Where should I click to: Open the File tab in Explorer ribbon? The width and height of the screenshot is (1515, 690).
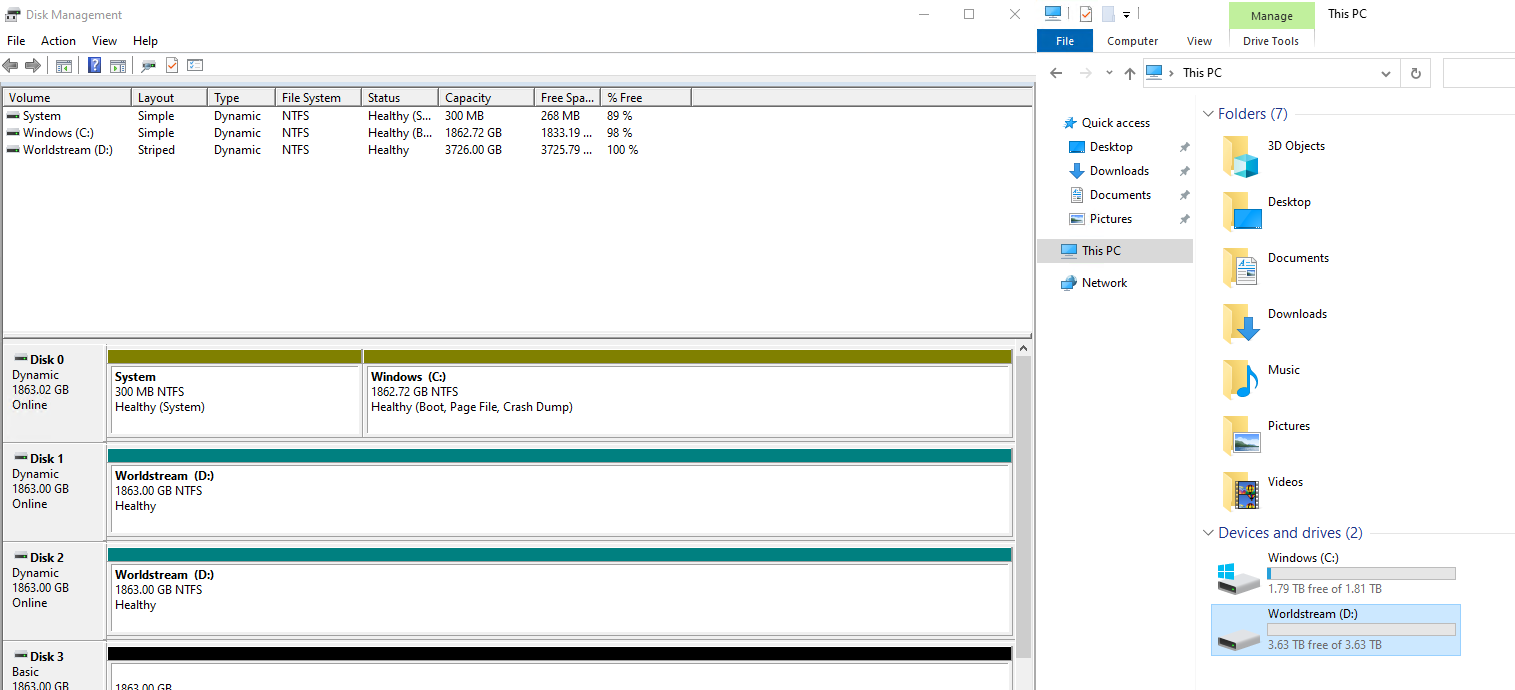click(x=1065, y=41)
